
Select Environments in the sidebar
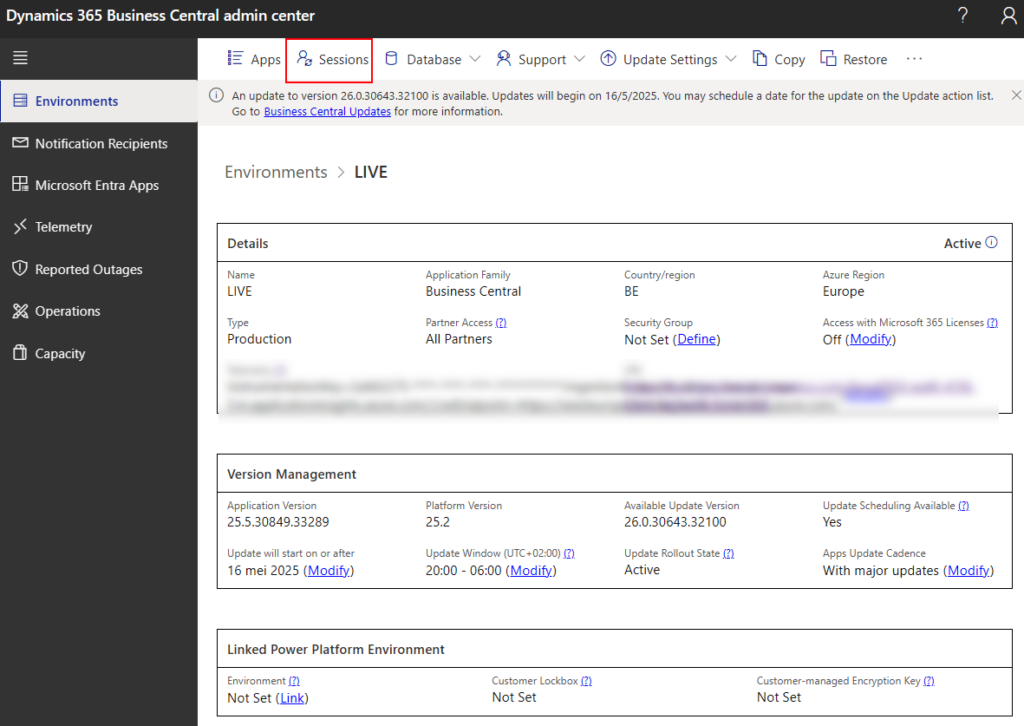[x=99, y=101]
